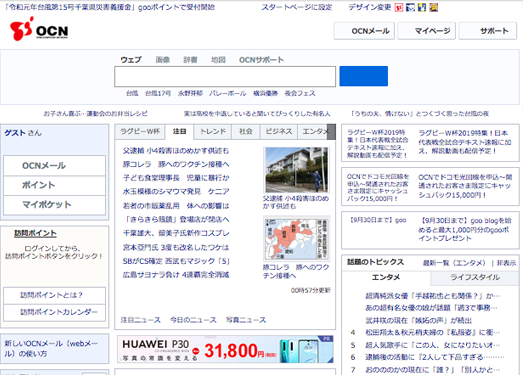The width and height of the screenshot is (523, 375).
Task: Click the 訪問ポイントカレンダー button
Action: point(54,312)
